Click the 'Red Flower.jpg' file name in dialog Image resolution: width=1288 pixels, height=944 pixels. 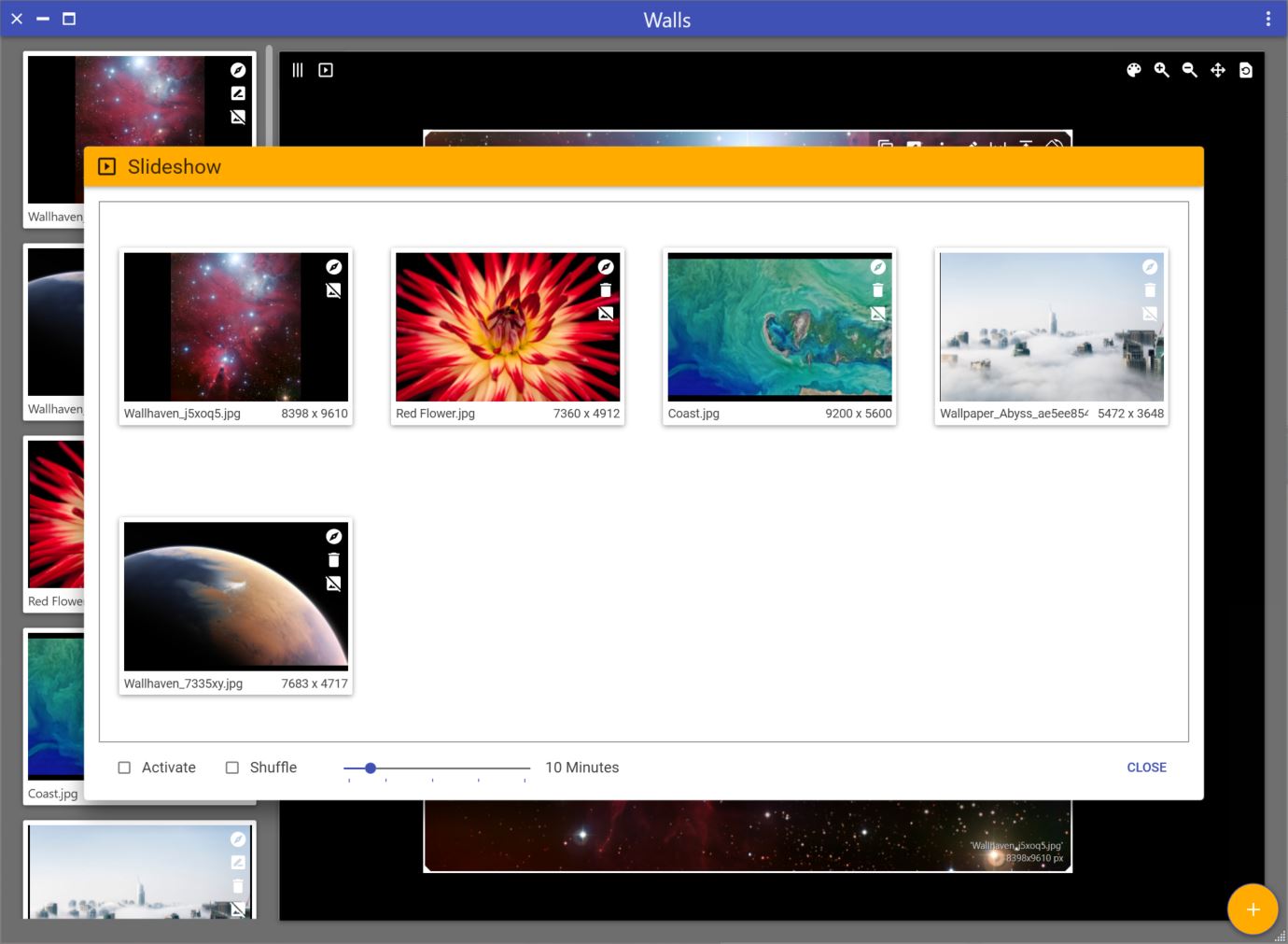[x=435, y=414]
